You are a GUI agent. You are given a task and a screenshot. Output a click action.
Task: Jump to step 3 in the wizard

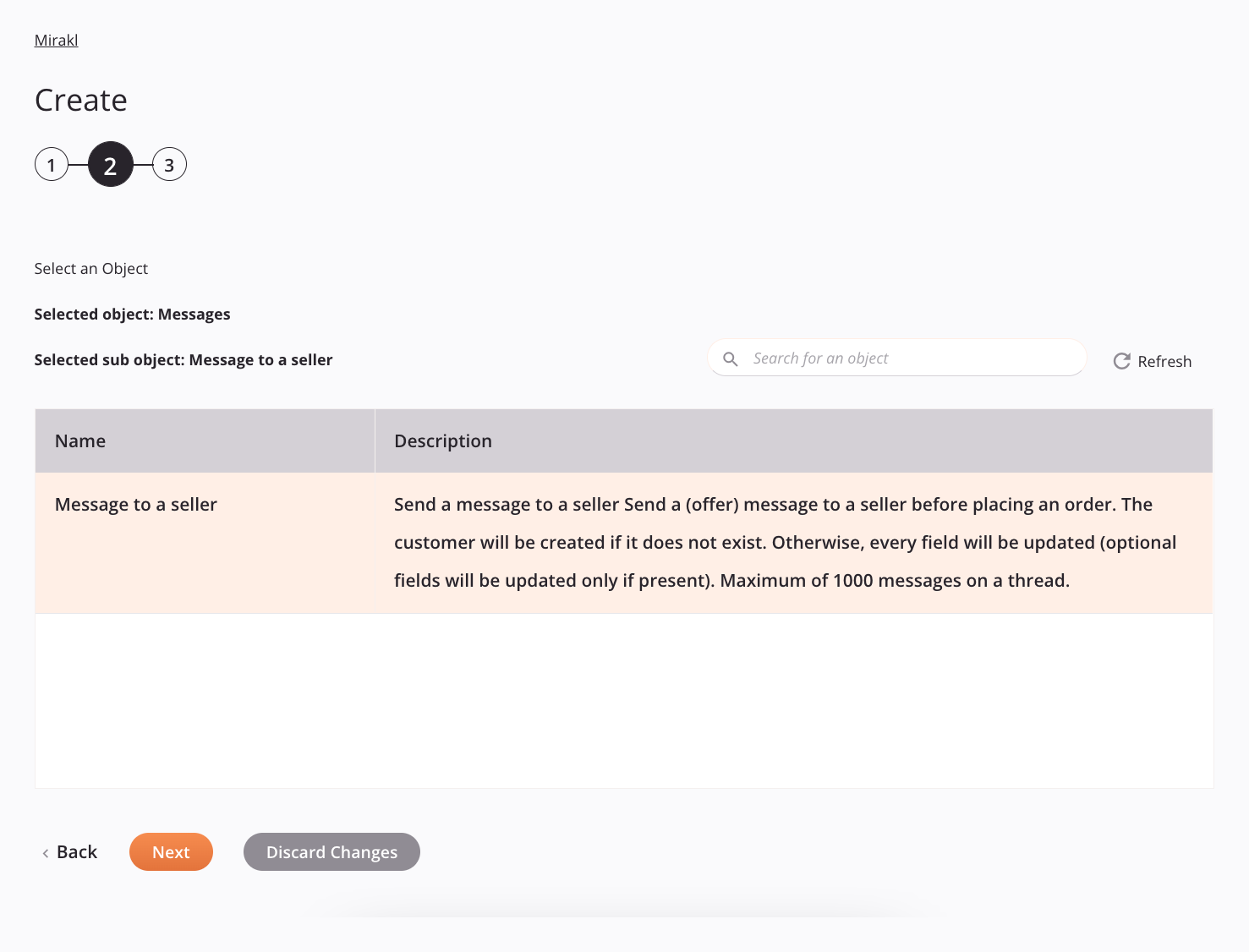tap(169, 165)
